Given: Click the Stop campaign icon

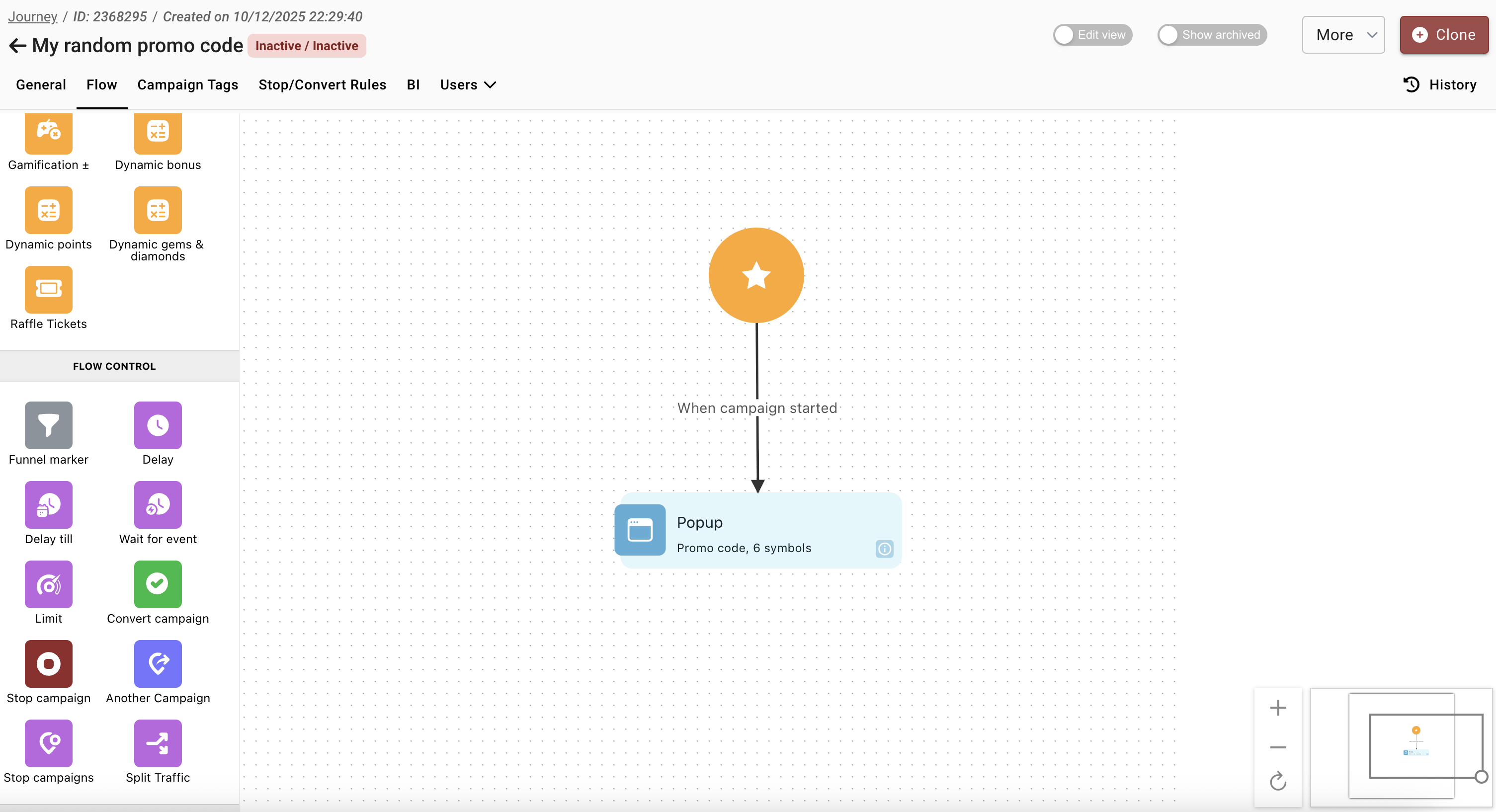Looking at the screenshot, I should coord(48,663).
